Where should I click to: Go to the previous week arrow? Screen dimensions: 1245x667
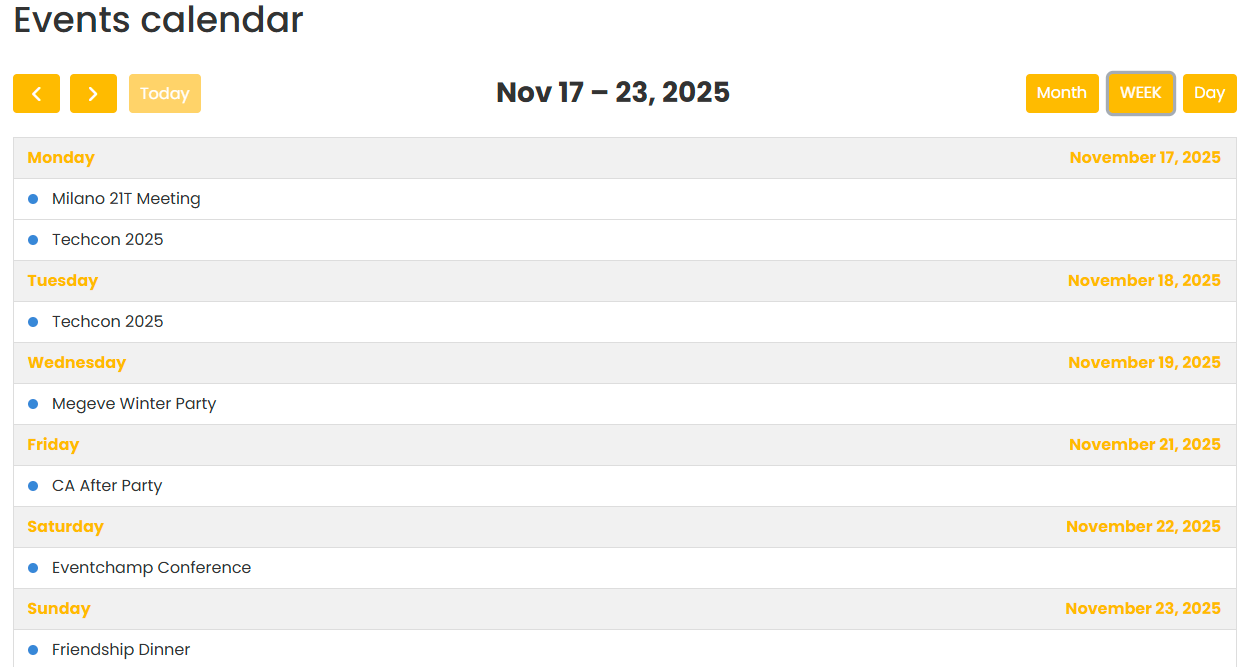coord(36,94)
